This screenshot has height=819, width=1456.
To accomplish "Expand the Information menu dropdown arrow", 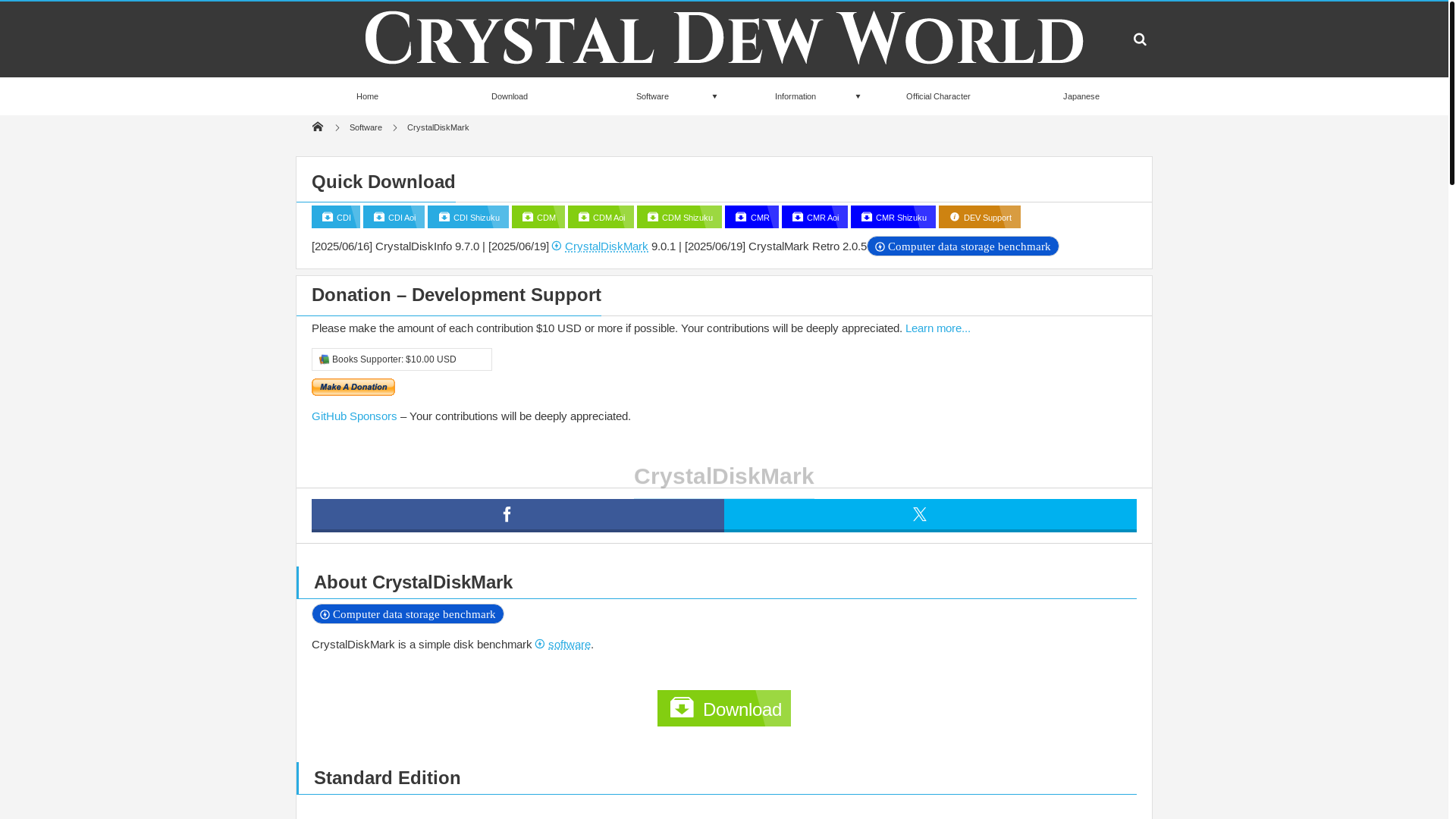I will [x=858, y=96].
